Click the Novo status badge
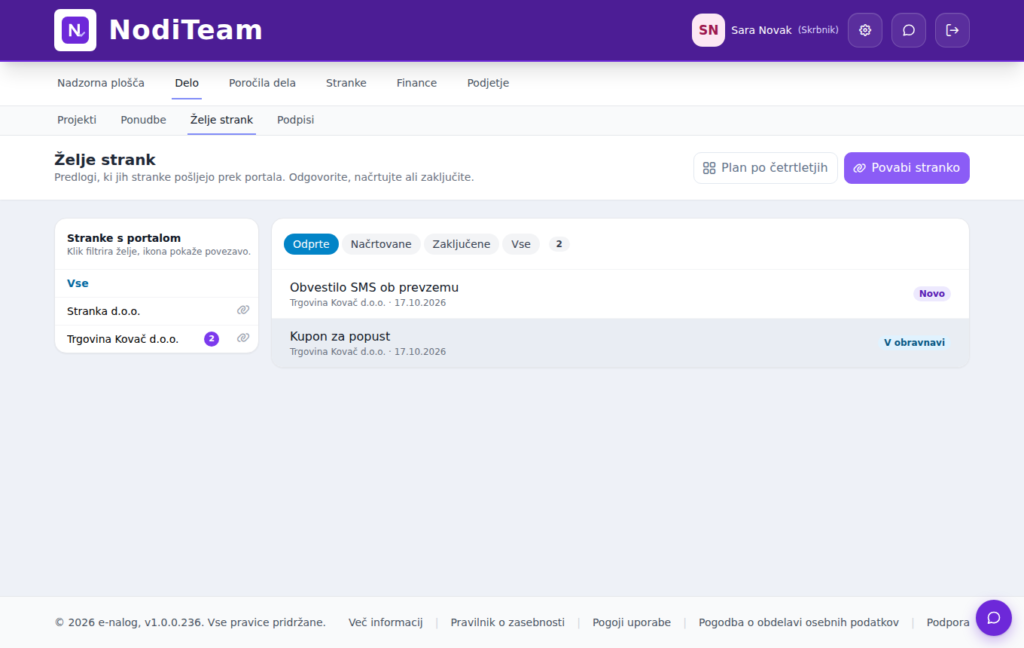The width and height of the screenshot is (1024, 648). (x=931, y=294)
